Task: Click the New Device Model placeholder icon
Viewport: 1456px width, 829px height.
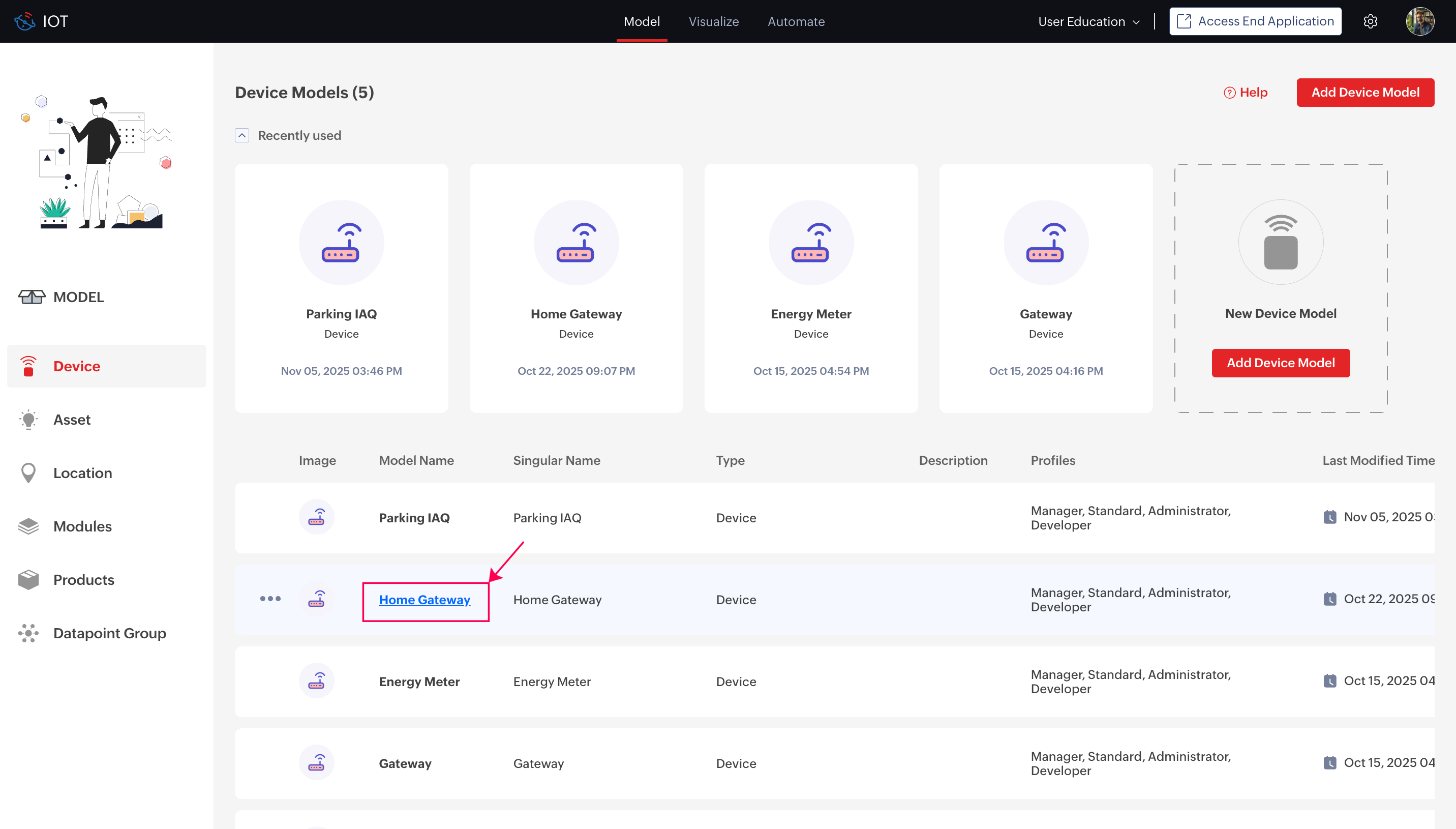Action: (1280, 243)
